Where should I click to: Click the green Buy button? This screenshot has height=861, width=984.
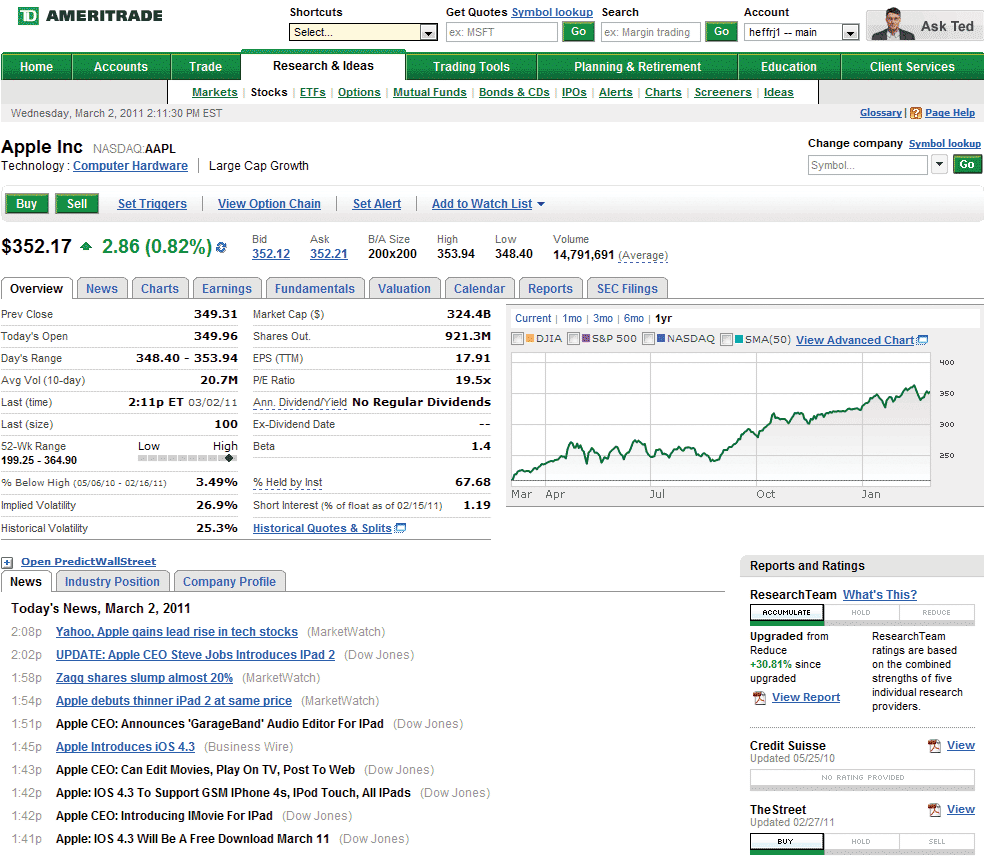click(26, 204)
